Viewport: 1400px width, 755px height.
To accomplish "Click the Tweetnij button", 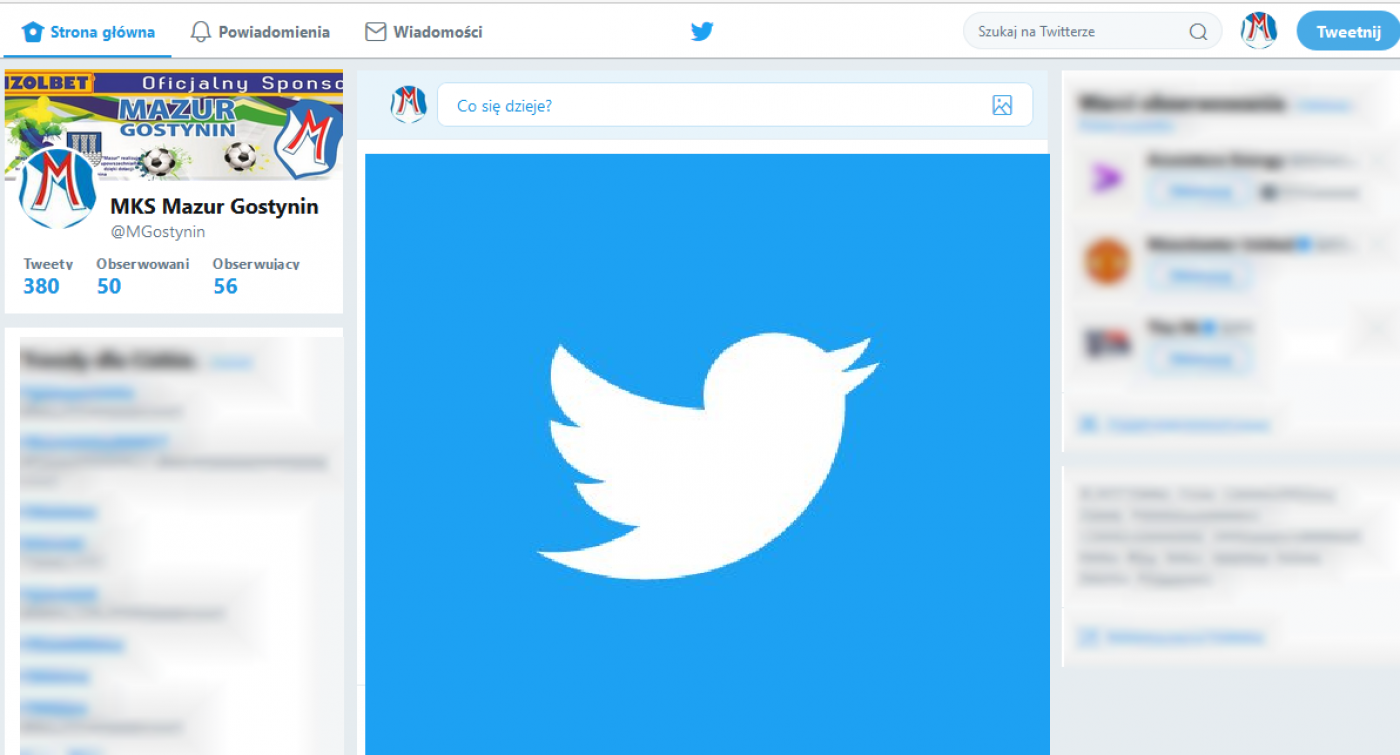I will tap(1348, 31).
